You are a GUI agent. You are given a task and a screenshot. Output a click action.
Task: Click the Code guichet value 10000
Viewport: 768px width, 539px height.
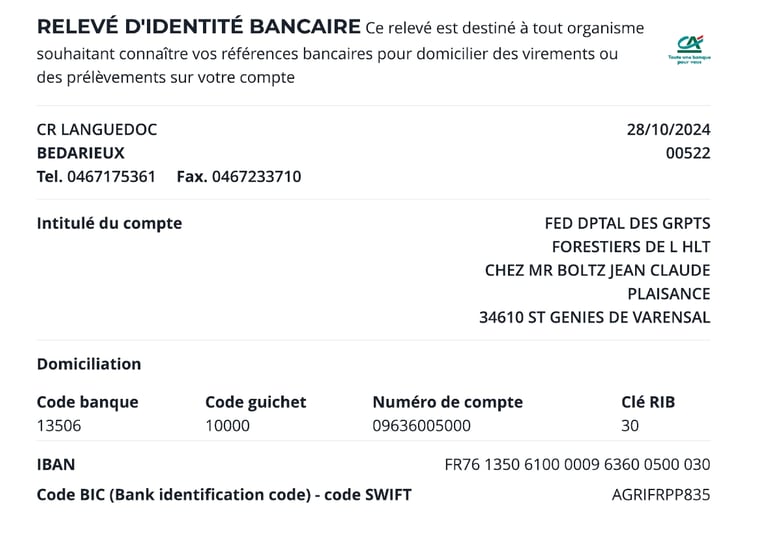[227, 426]
